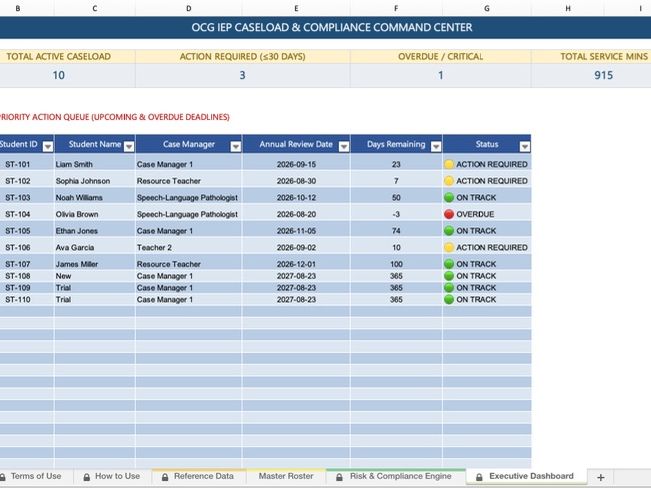Click lock icon on Executive Dashboard tab
This screenshot has height=488, width=651.
pos(479,477)
